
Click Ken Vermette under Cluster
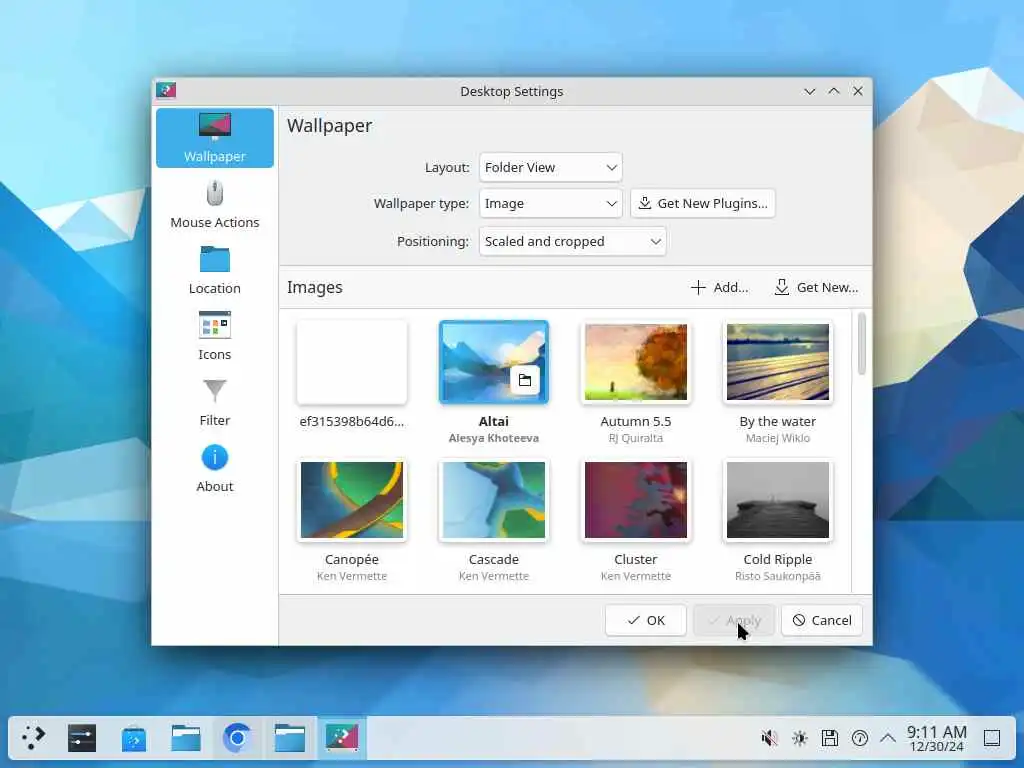635,576
